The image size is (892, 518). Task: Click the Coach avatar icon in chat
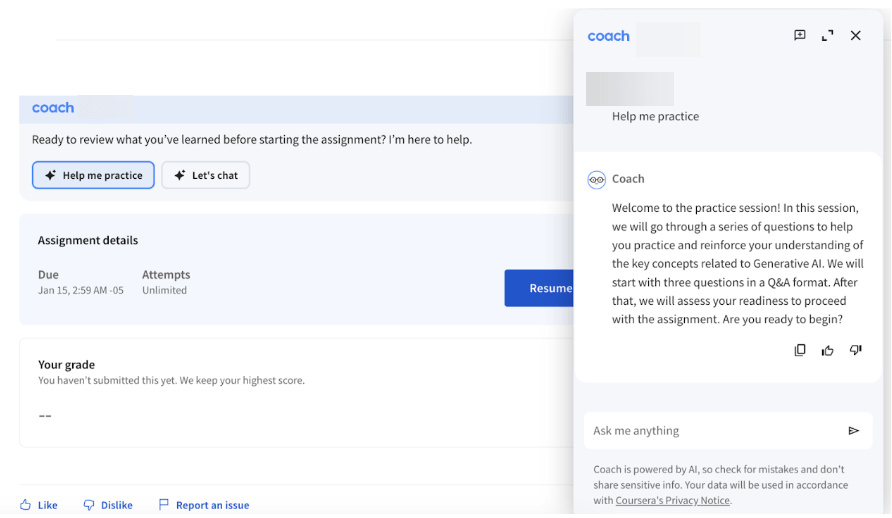click(x=597, y=179)
